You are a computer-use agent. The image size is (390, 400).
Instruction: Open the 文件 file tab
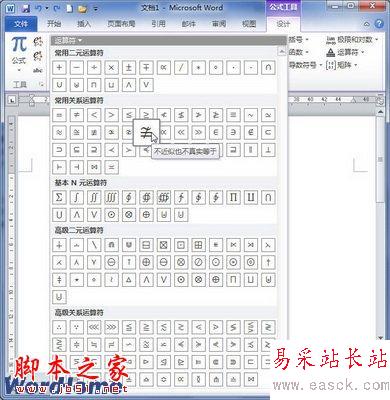point(21,24)
